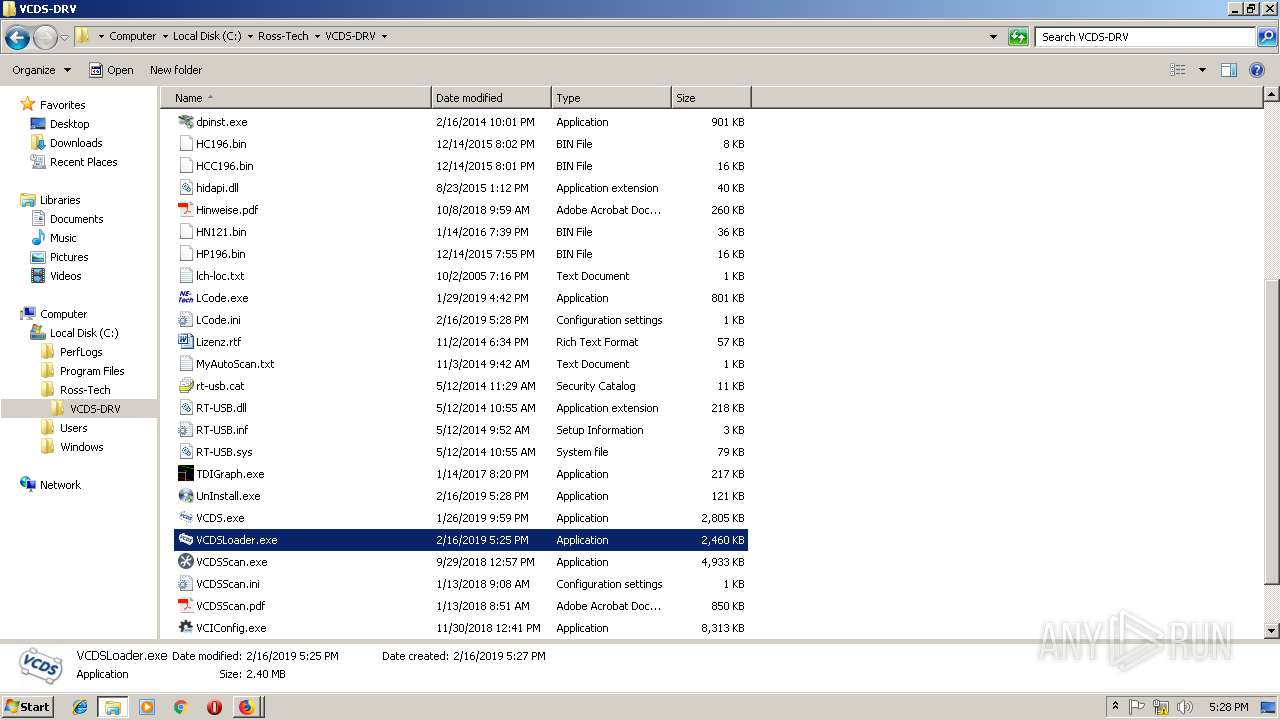Change the view with the Views icon

coord(1178,70)
